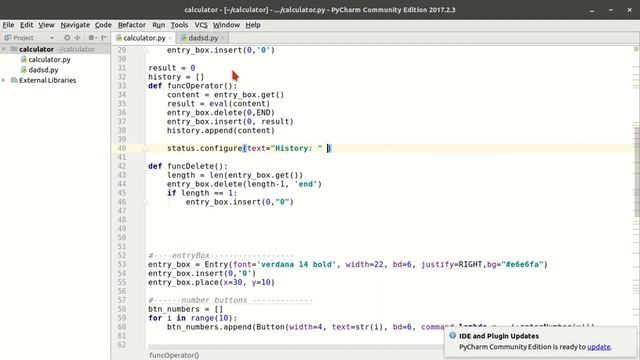Click the Project view icon
This screenshot has height=360, width=640.
(x=7, y=38)
